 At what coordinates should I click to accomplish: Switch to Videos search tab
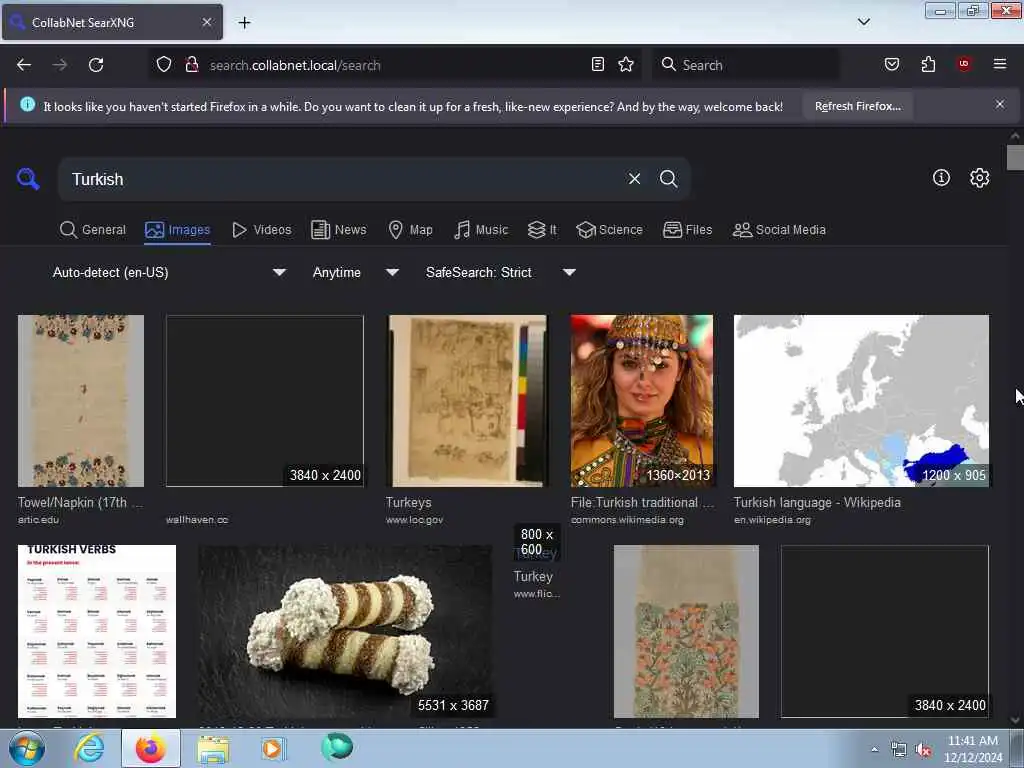pyautogui.click(x=262, y=230)
